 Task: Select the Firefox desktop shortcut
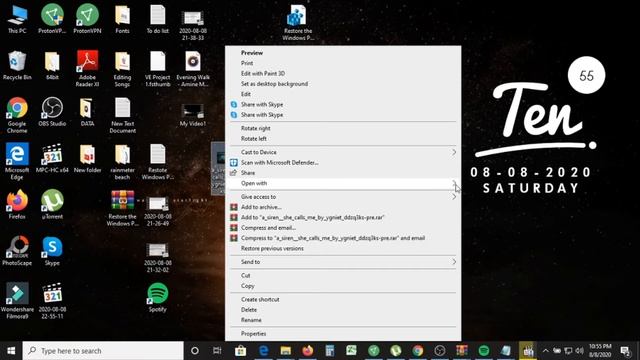click(17, 205)
